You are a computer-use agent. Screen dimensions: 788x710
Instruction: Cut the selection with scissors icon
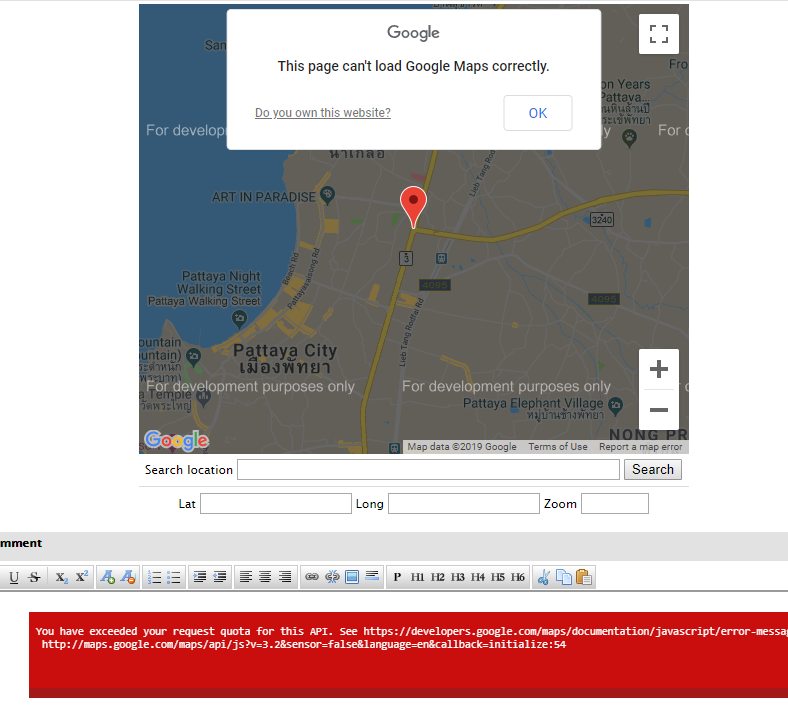pyautogui.click(x=543, y=577)
